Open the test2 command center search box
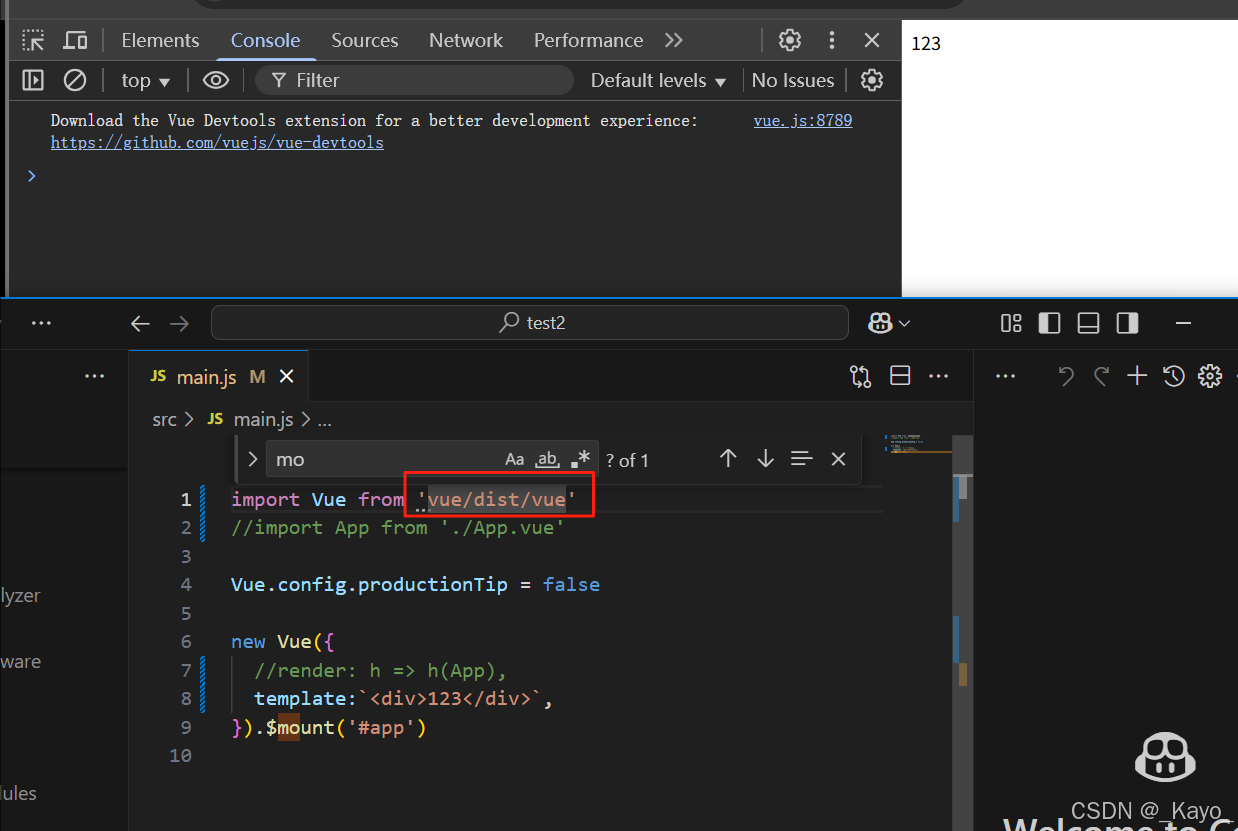This screenshot has width=1238, height=831. 530,323
